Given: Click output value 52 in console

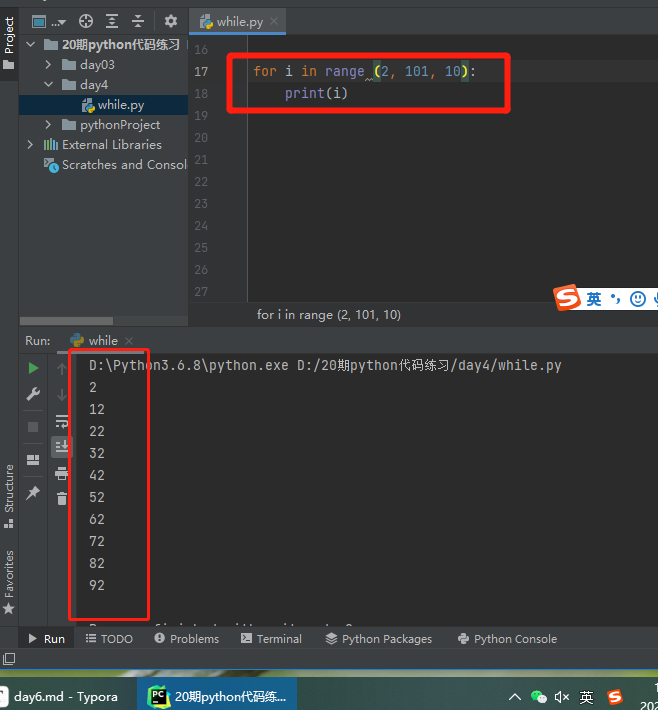Looking at the screenshot, I should pos(97,497).
